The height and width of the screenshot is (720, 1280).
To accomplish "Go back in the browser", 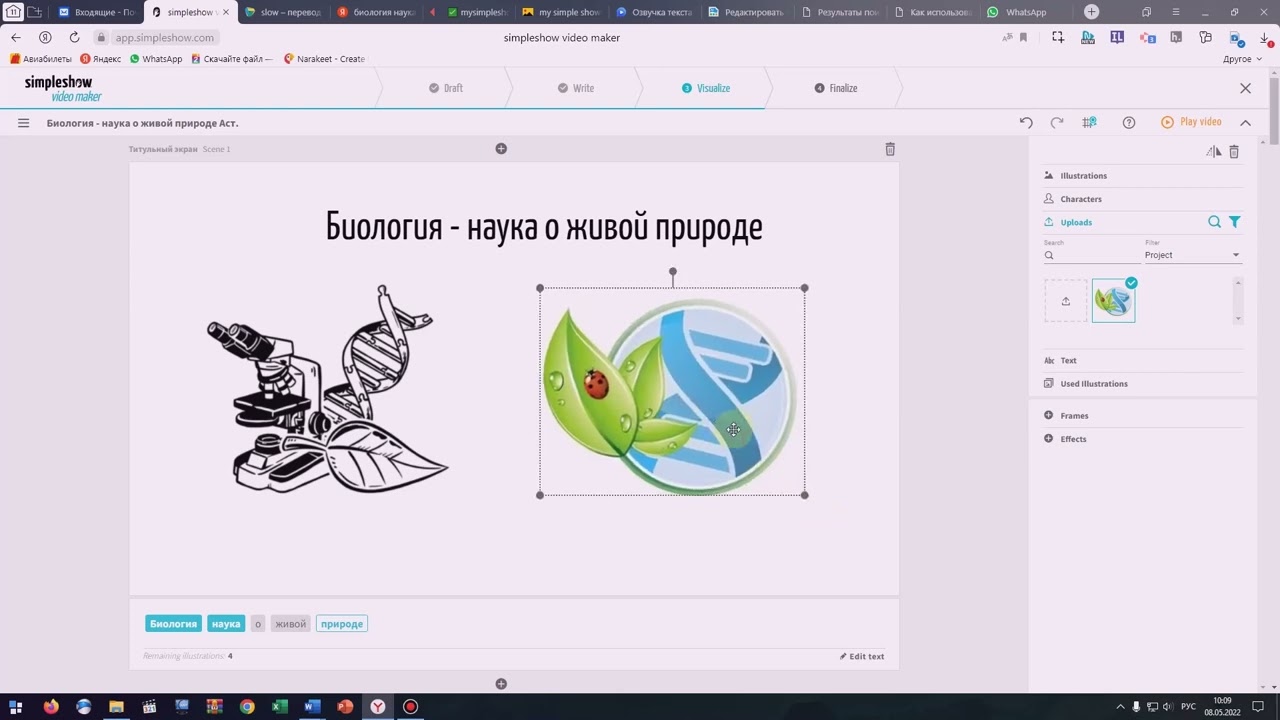I will click(x=15, y=37).
